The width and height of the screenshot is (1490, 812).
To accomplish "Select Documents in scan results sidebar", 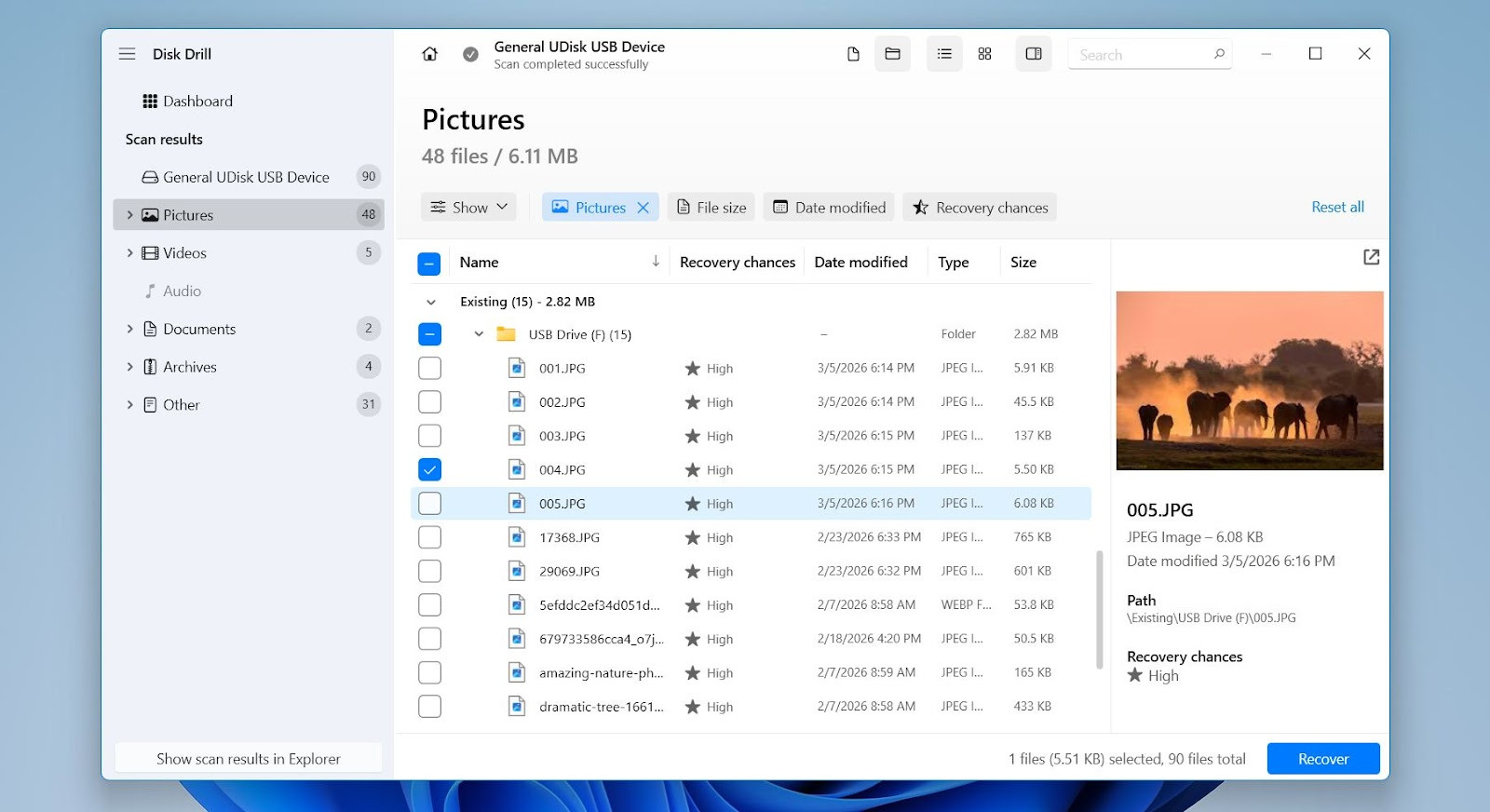I will (199, 330).
